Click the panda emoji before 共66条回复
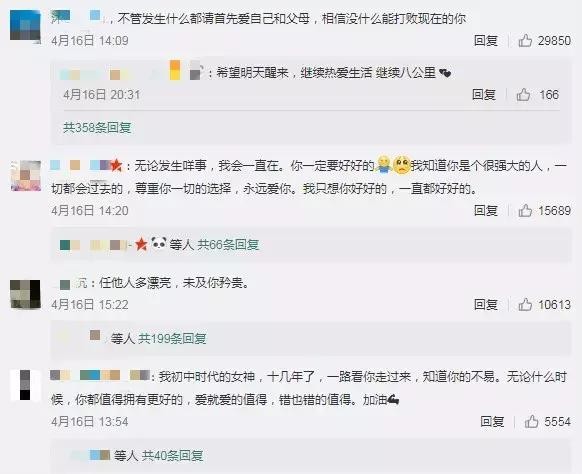This screenshot has height=474, width=582. click(158, 243)
